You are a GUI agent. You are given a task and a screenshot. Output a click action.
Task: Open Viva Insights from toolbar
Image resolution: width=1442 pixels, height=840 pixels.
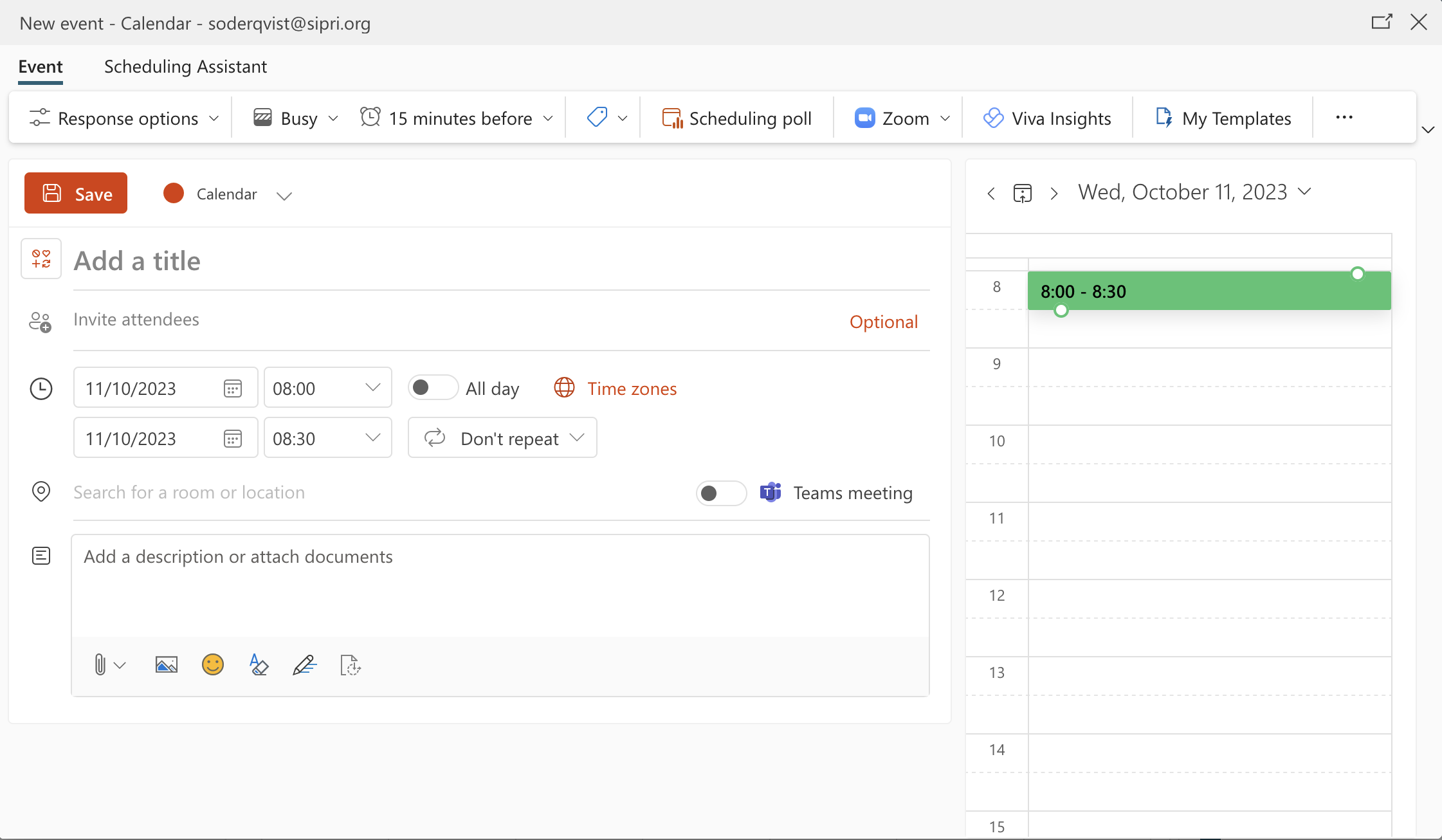[x=1047, y=118]
